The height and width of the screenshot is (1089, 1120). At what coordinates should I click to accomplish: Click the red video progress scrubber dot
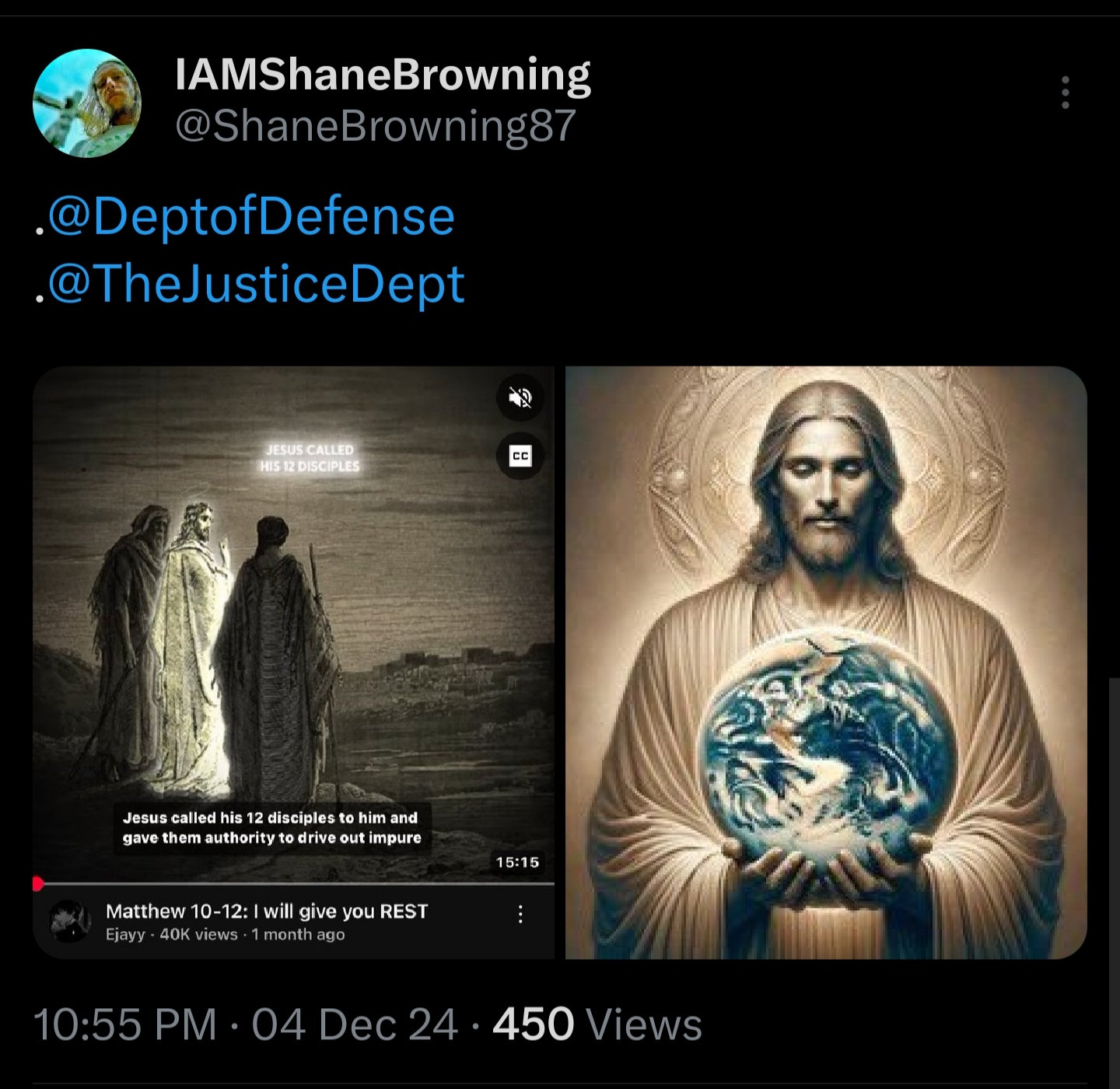pos(37,884)
